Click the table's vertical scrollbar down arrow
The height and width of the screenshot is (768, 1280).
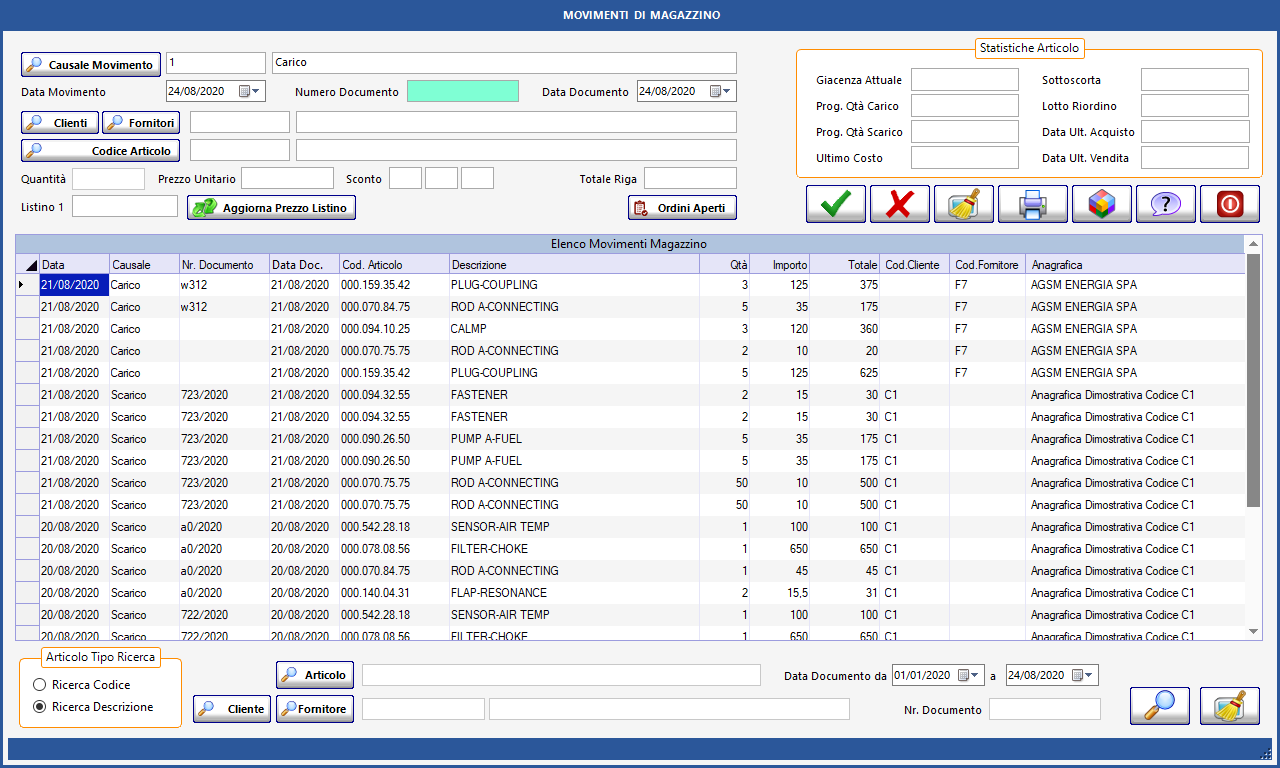pos(1254,631)
